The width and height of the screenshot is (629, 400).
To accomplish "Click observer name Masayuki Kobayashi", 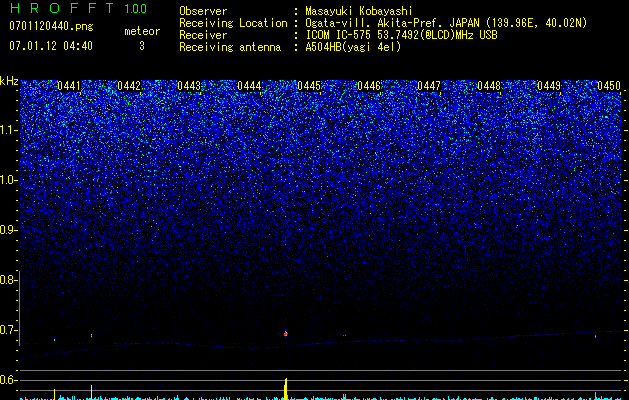I will pos(358,11).
